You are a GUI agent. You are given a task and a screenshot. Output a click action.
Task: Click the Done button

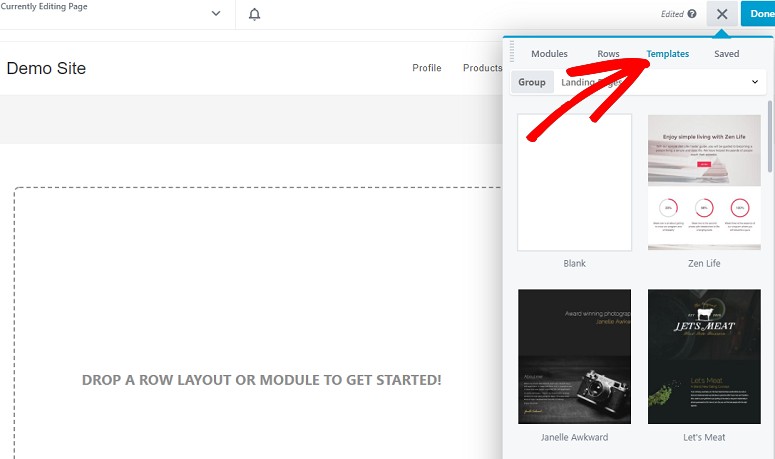click(x=758, y=14)
